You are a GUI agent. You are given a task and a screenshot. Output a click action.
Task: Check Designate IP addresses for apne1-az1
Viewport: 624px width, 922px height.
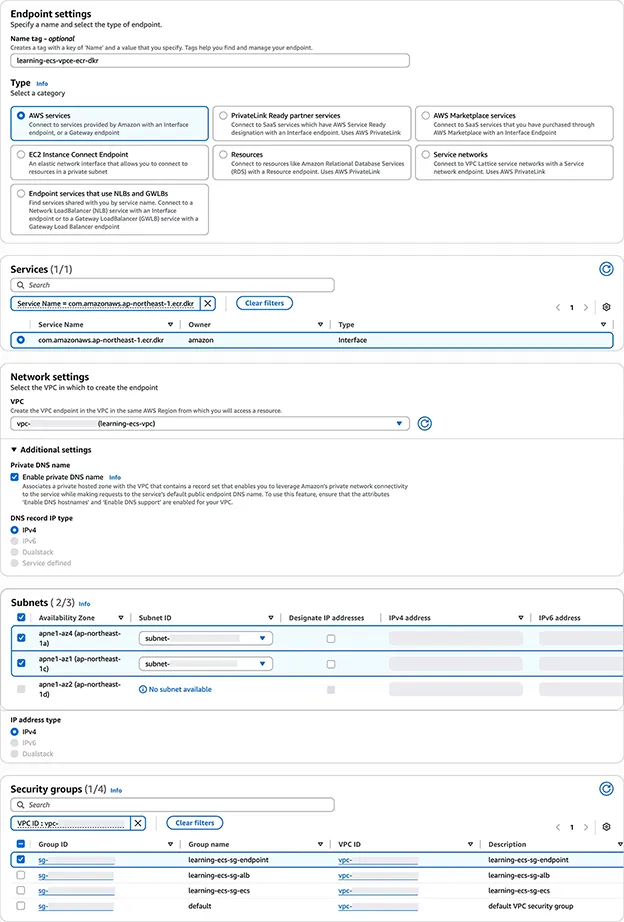click(331, 664)
